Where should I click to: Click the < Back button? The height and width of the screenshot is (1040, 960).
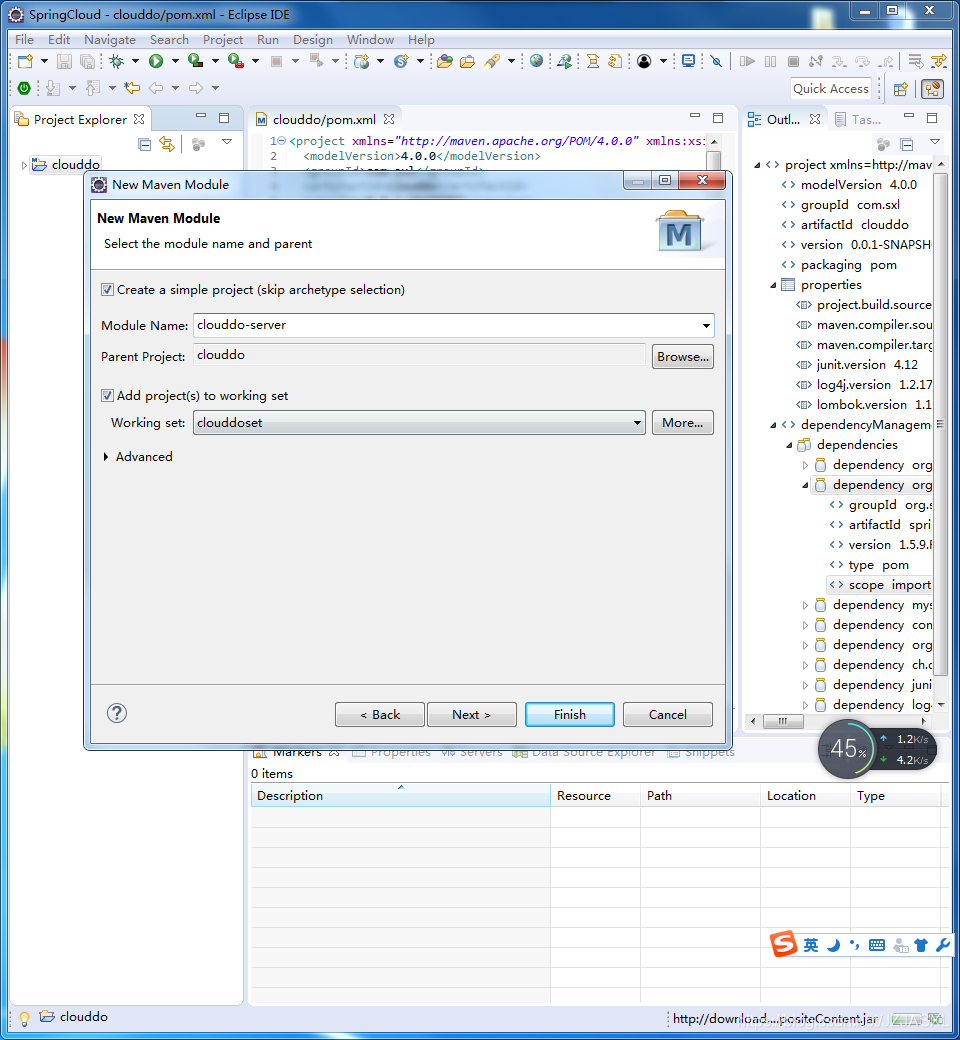coord(380,714)
